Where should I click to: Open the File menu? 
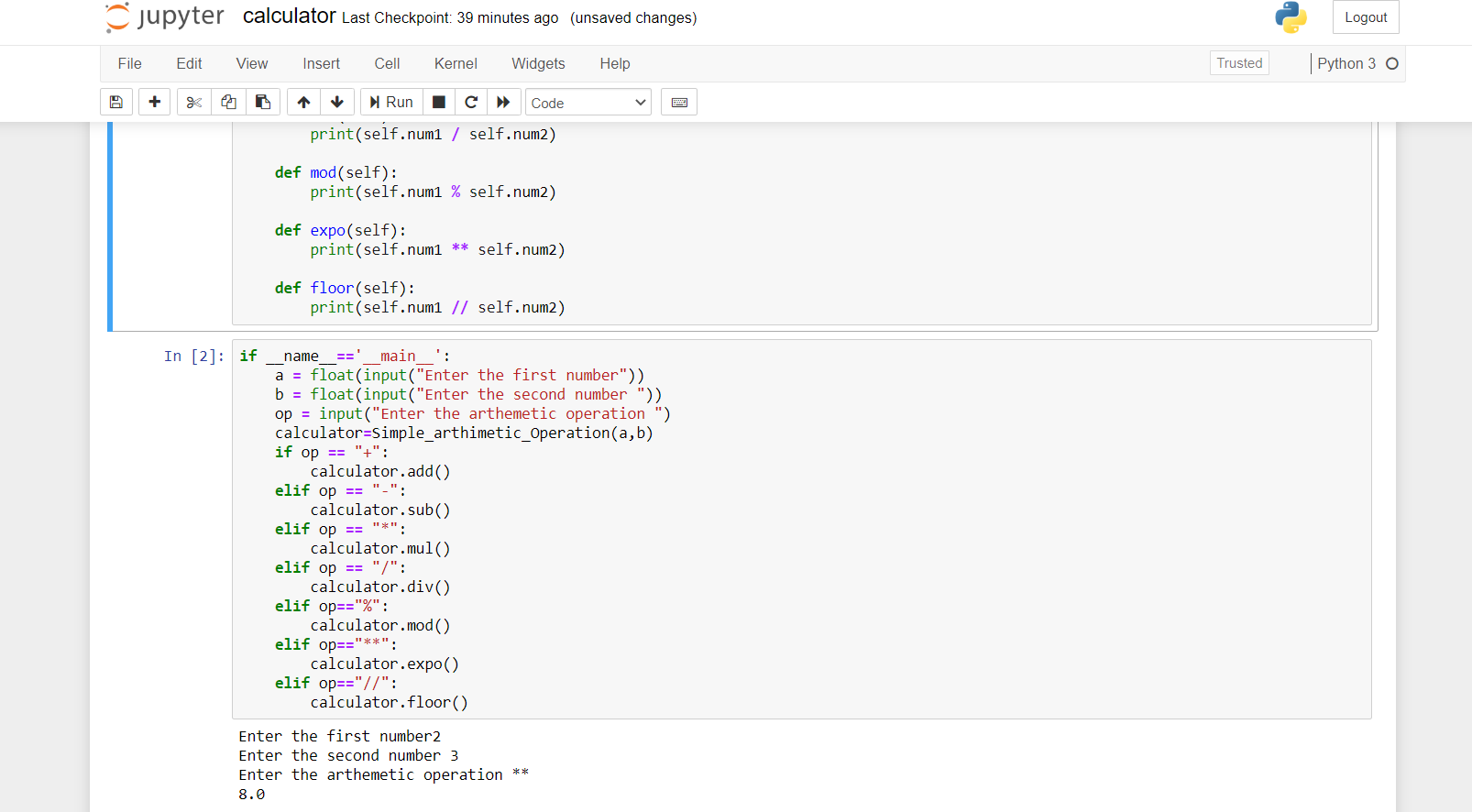130,63
